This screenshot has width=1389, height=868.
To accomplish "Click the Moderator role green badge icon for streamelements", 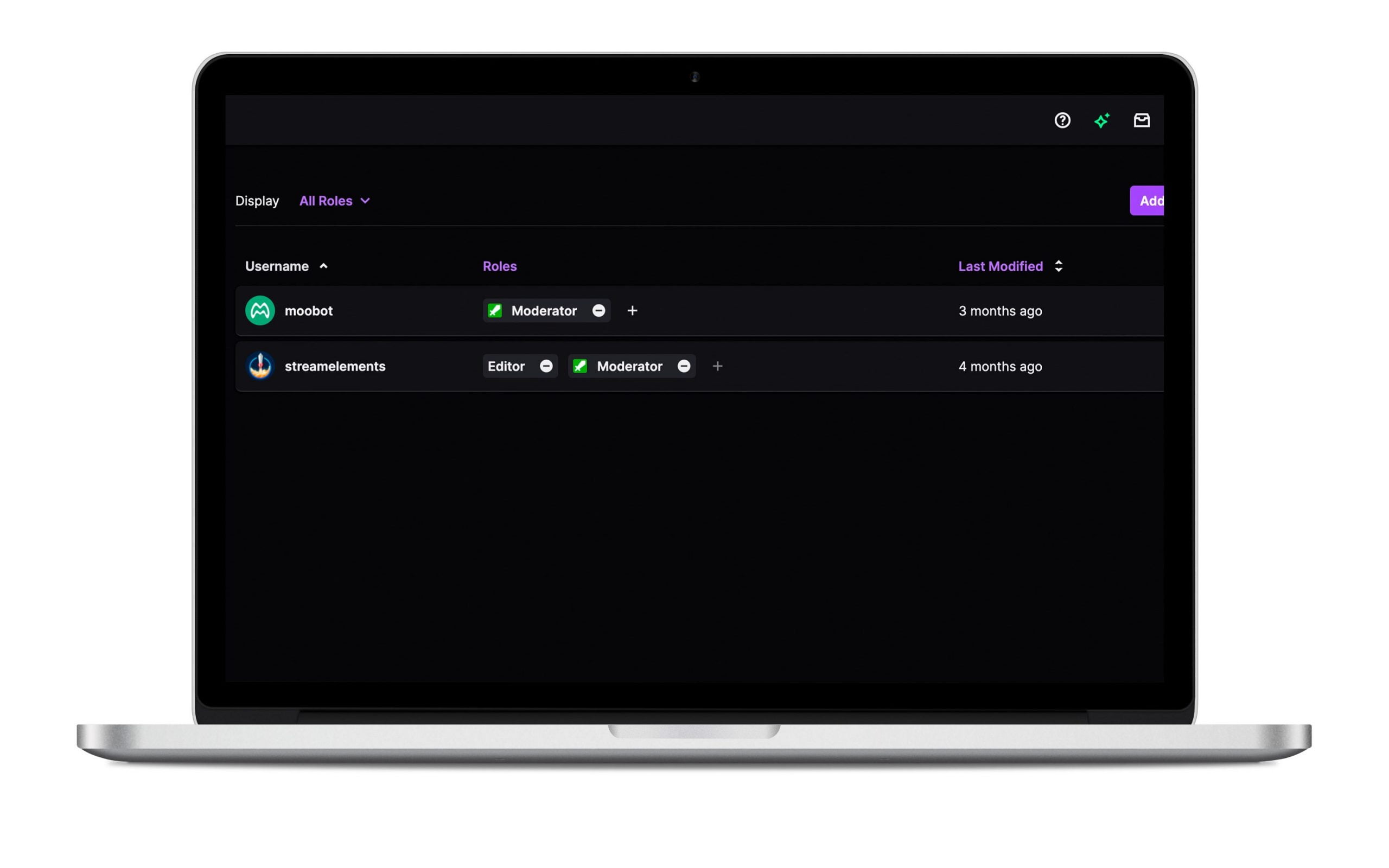I will 581,366.
